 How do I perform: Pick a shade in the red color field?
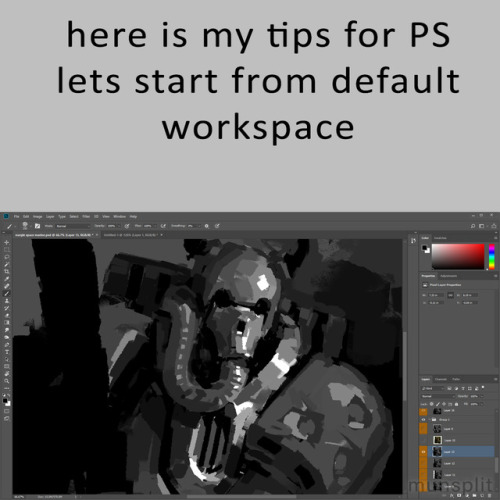point(458,257)
